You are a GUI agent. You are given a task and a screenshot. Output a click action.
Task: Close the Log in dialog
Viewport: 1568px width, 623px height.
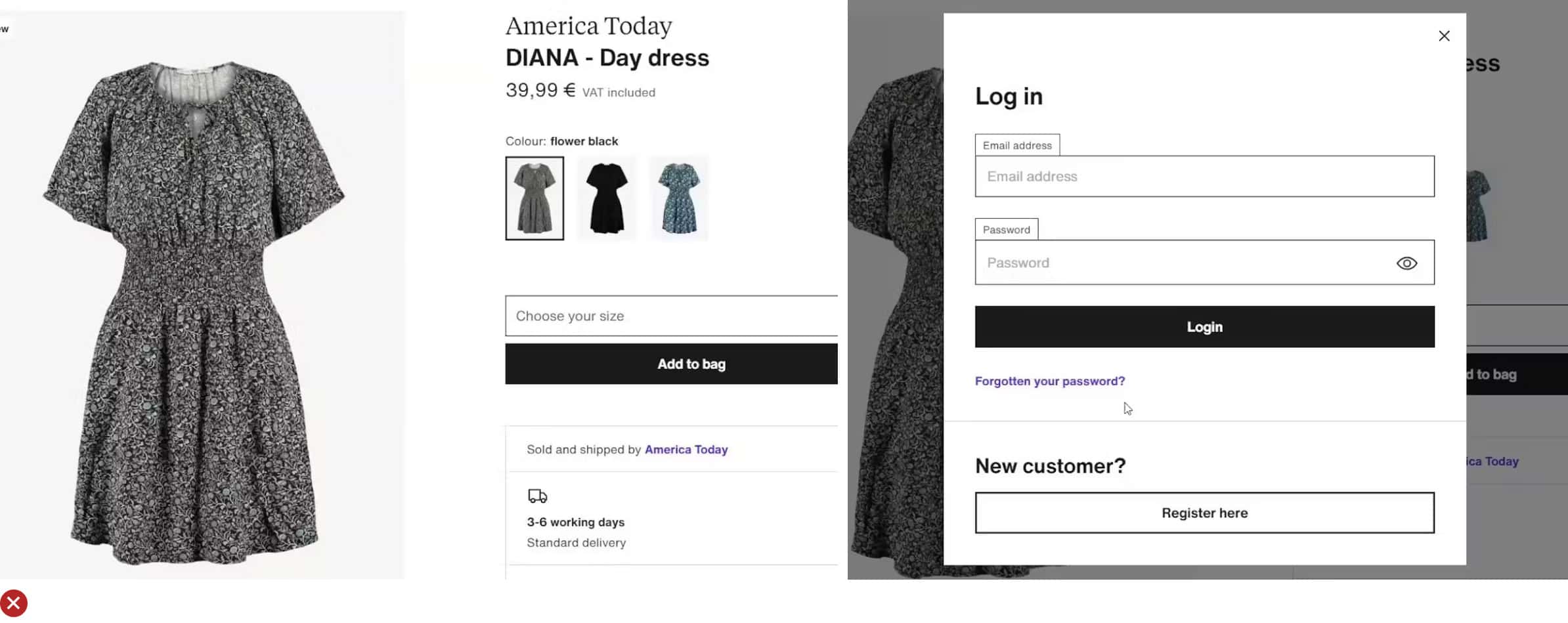click(x=1444, y=36)
